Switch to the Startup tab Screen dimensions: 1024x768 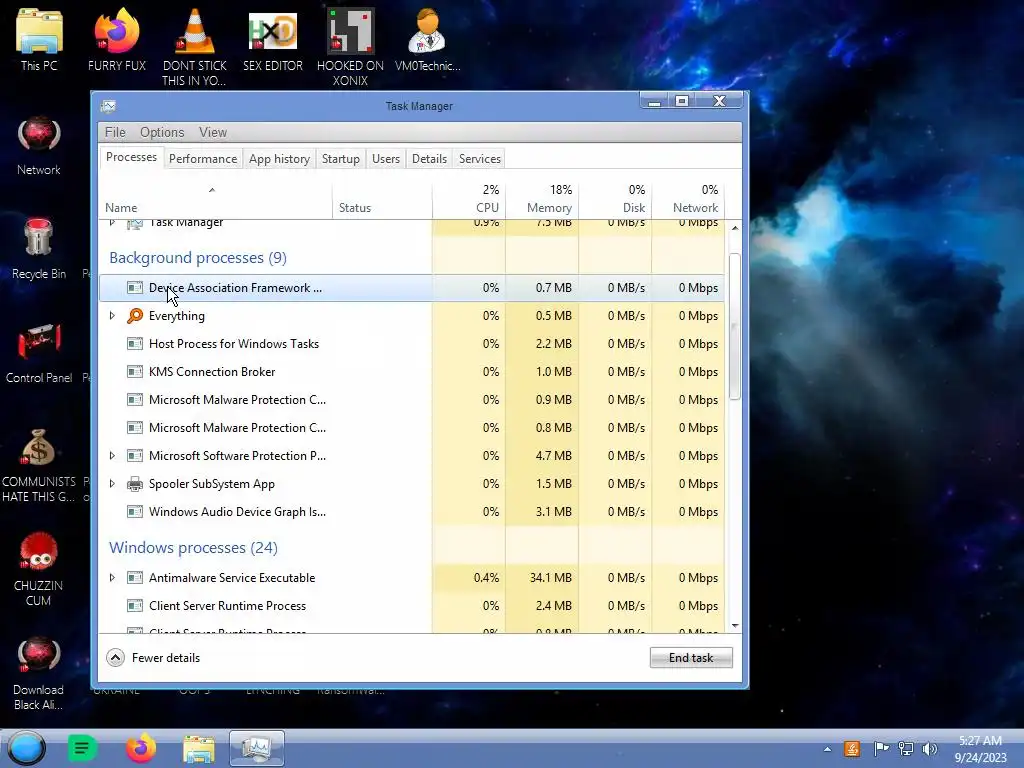[341, 159]
